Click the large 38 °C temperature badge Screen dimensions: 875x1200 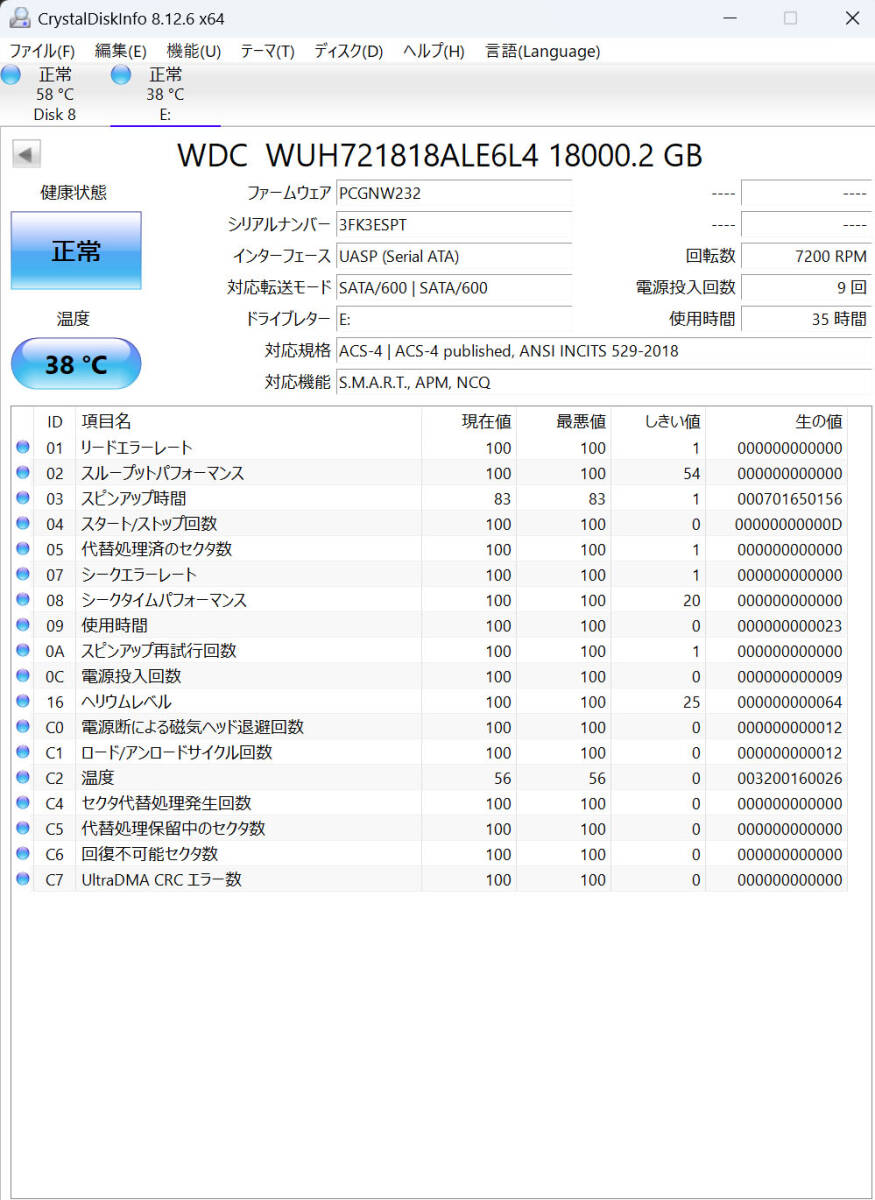(x=75, y=363)
